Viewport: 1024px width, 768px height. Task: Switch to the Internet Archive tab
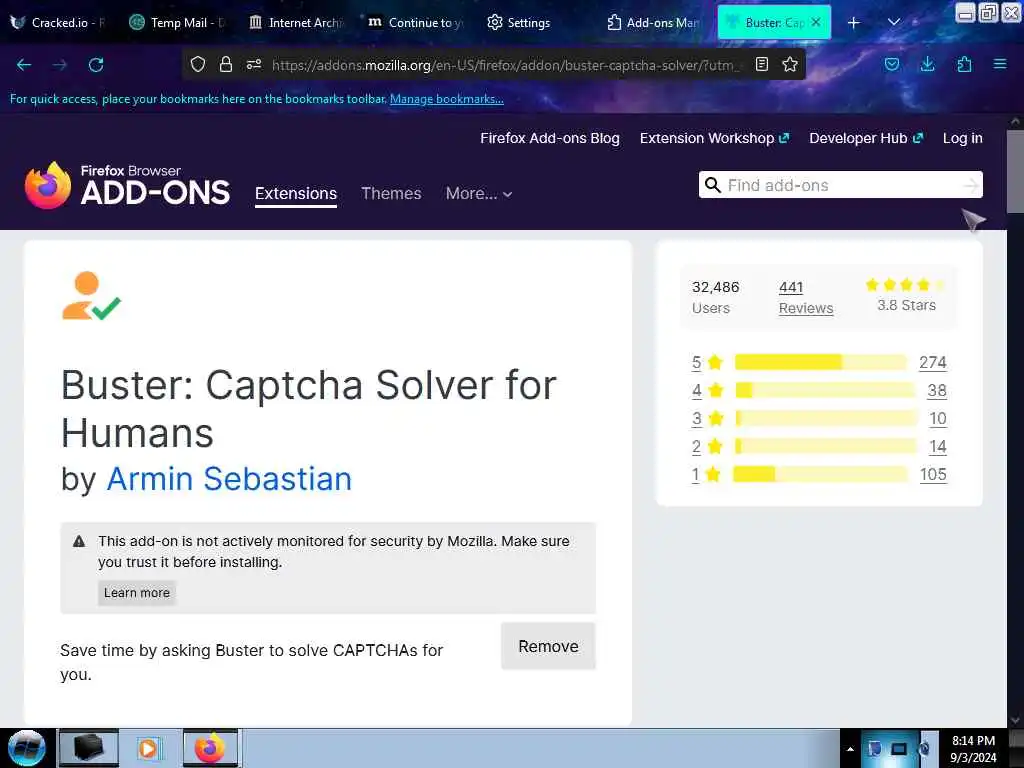[297, 22]
